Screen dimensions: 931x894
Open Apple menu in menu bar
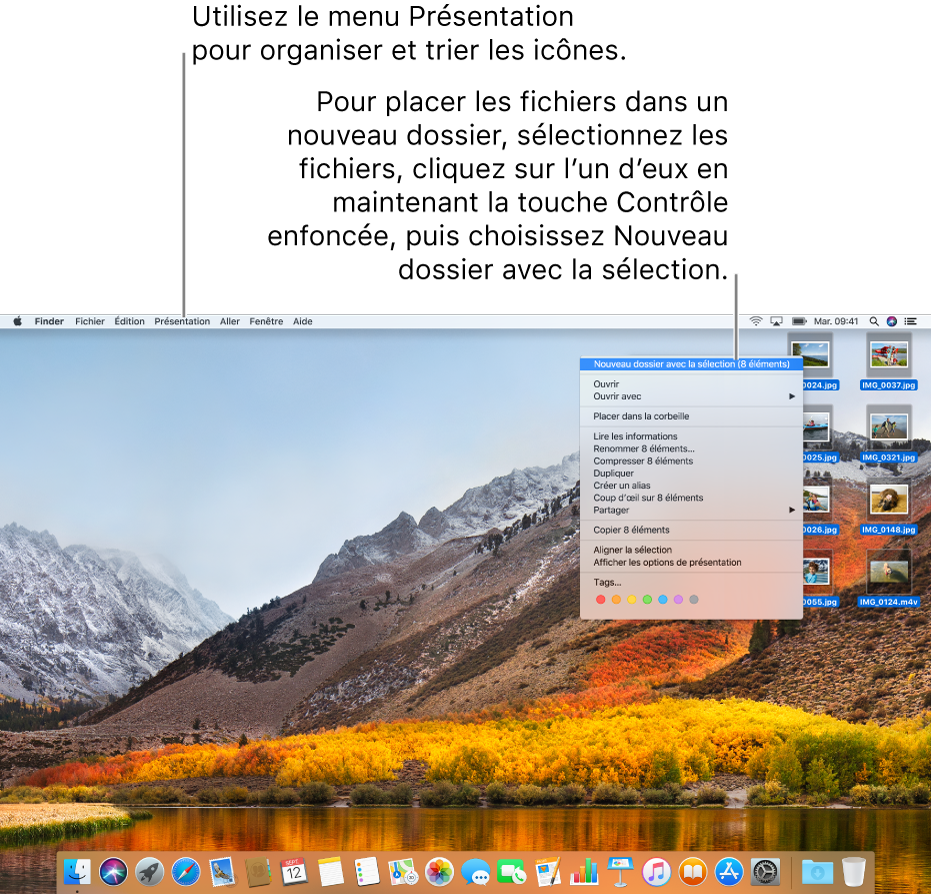[18, 321]
